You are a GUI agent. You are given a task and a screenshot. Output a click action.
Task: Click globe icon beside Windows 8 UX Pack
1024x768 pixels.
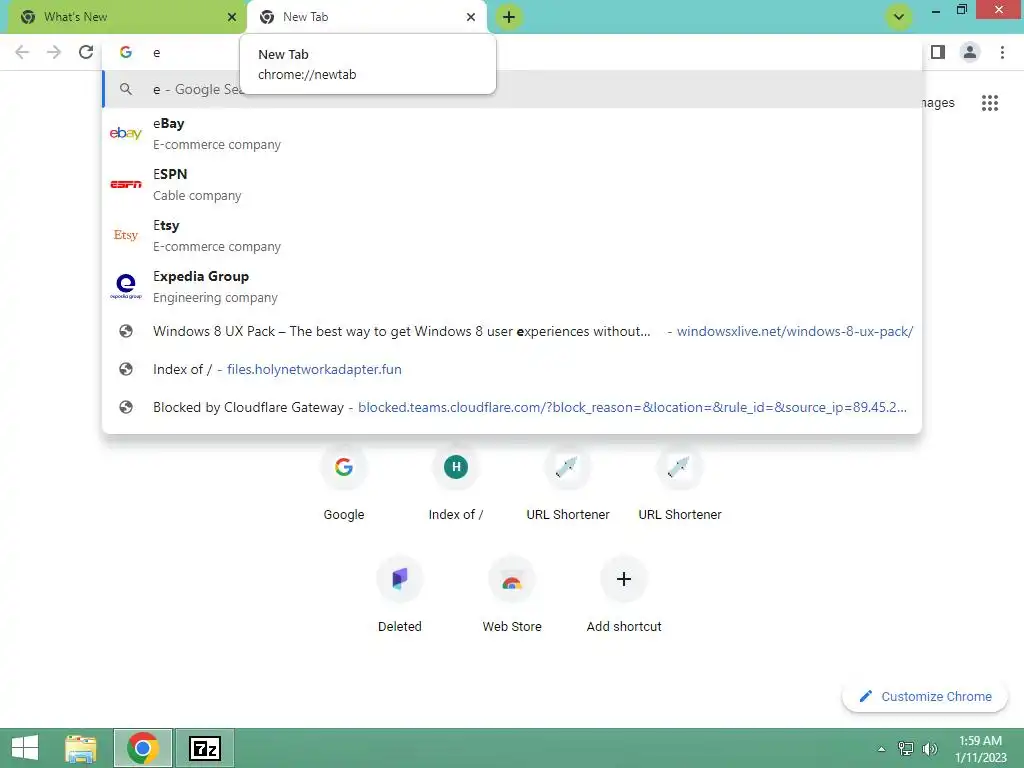coord(126,331)
